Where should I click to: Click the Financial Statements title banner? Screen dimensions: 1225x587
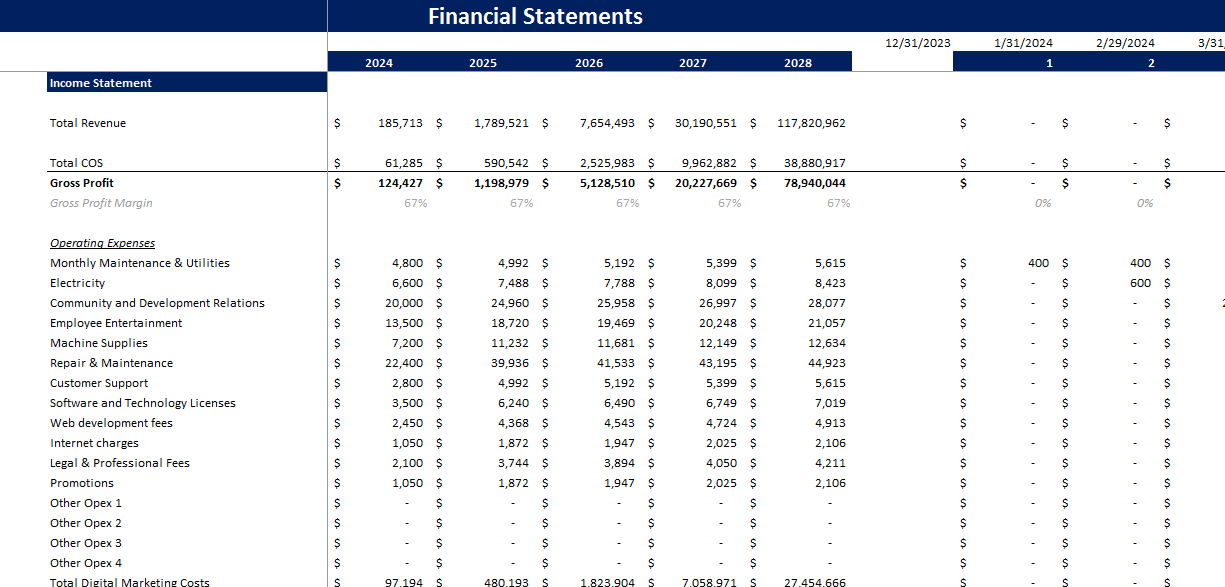click(535, 16)
